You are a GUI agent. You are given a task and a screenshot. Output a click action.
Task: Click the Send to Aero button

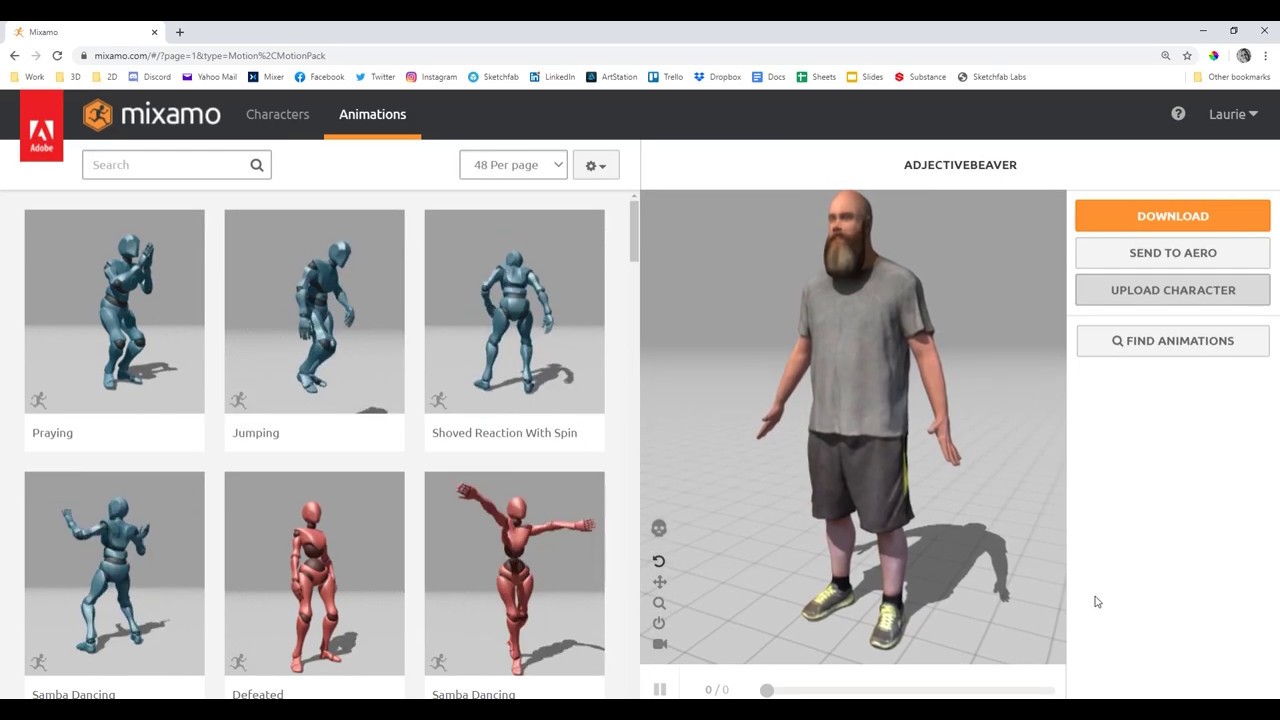tap(1173, 253)
